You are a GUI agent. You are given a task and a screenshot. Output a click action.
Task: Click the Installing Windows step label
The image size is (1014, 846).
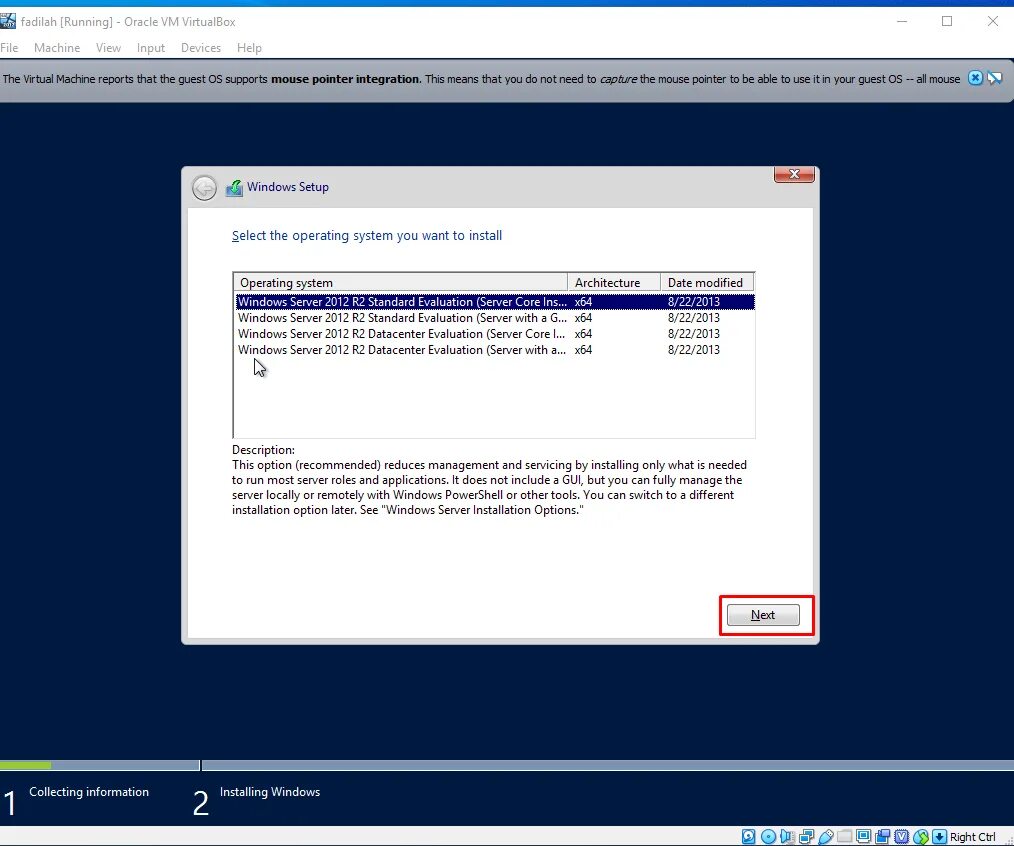tap(270, 792)
